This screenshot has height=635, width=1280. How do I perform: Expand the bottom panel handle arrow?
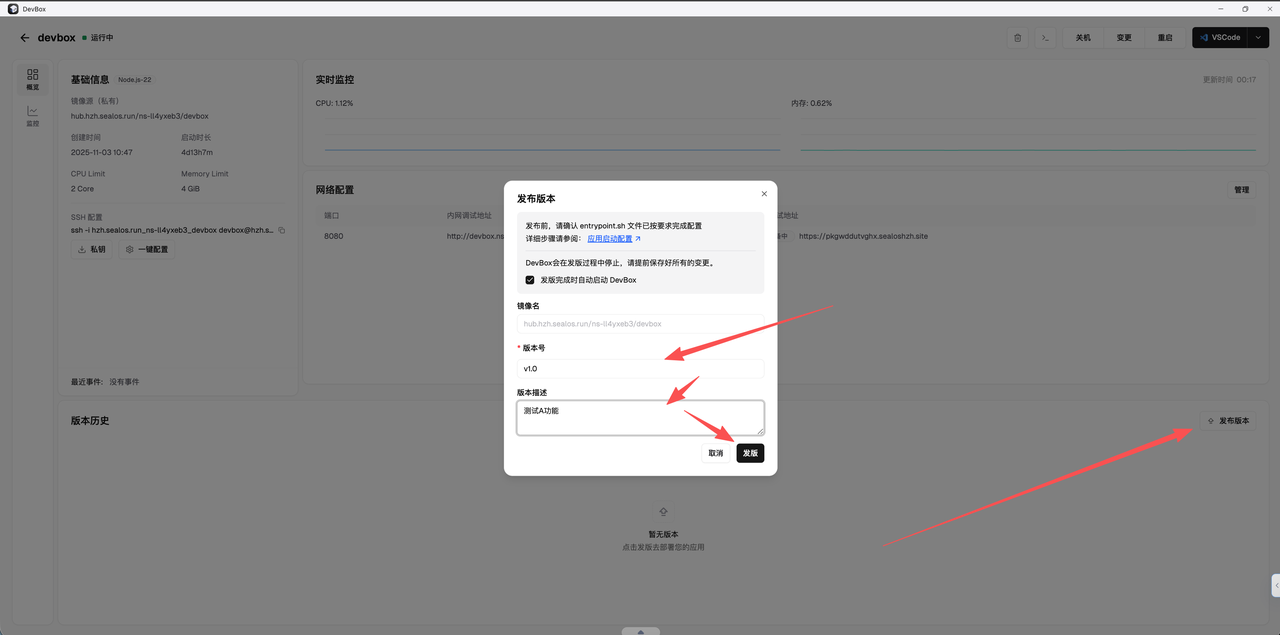coord(640,631)
